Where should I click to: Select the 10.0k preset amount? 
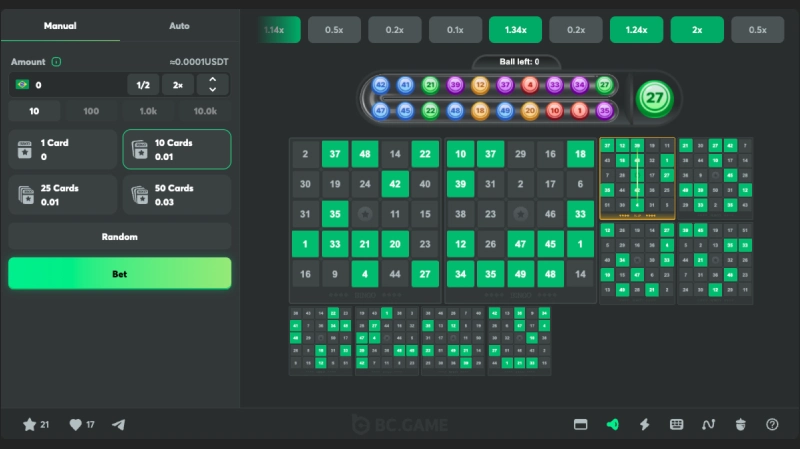click(x=205, y=111)
